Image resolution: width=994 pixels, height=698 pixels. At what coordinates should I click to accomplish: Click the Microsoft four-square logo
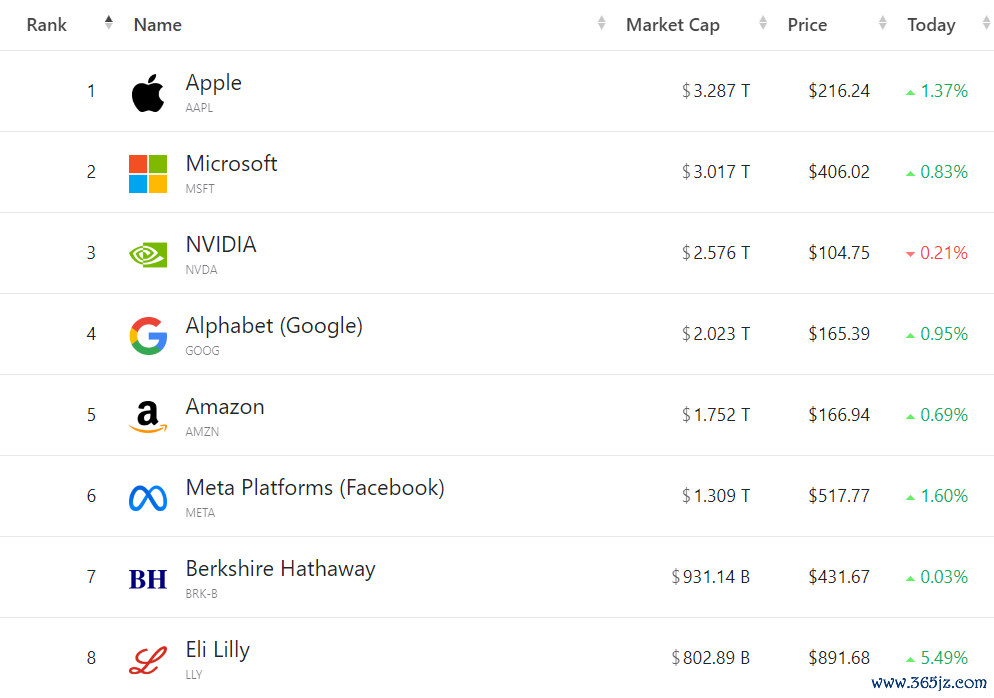(148, 174)
